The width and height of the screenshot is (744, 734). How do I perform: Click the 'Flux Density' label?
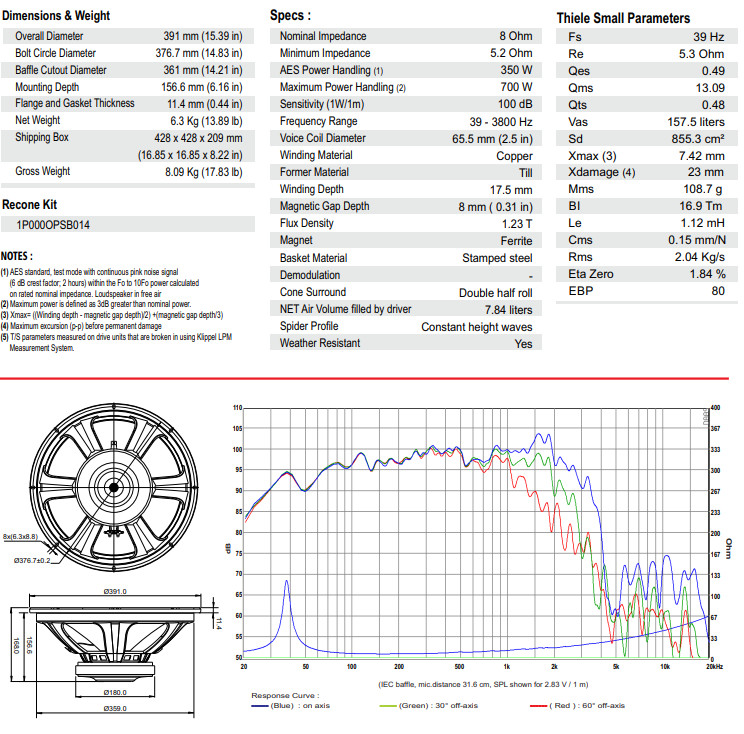(x=307, y=223)
